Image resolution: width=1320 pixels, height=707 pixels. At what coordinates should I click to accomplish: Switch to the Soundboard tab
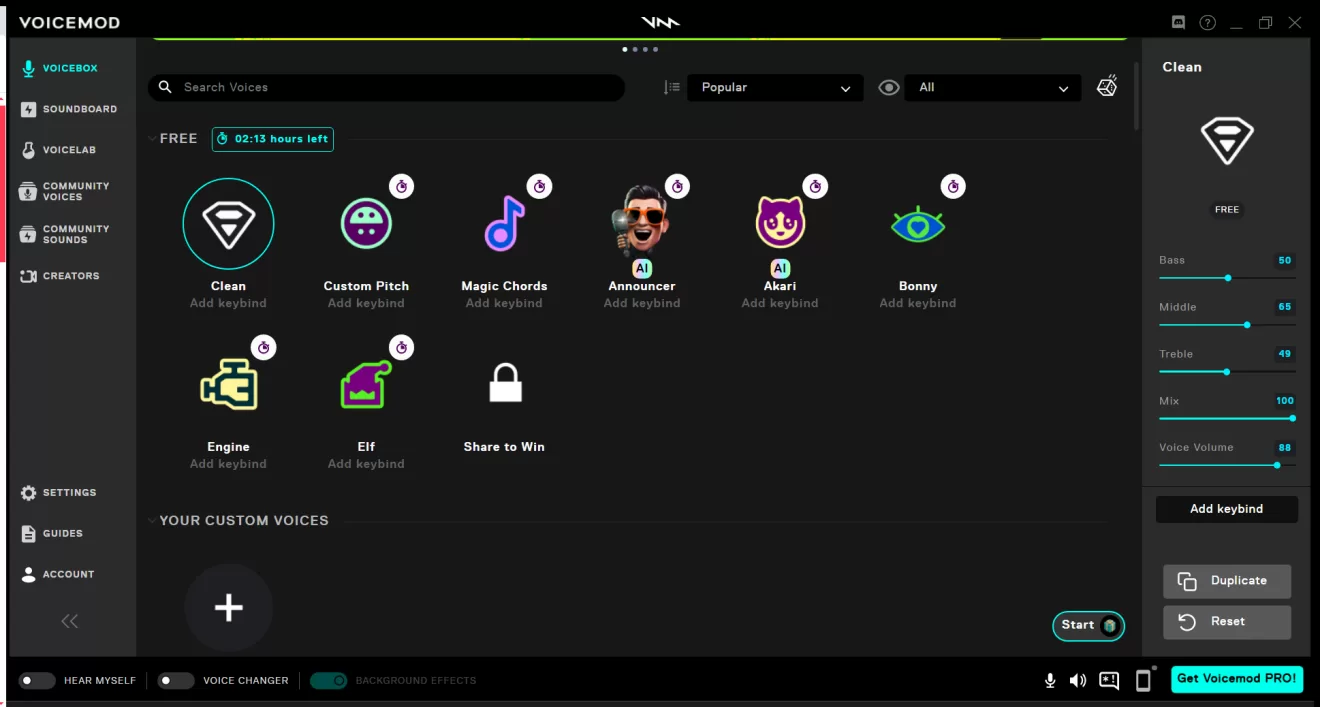[68, 109]
